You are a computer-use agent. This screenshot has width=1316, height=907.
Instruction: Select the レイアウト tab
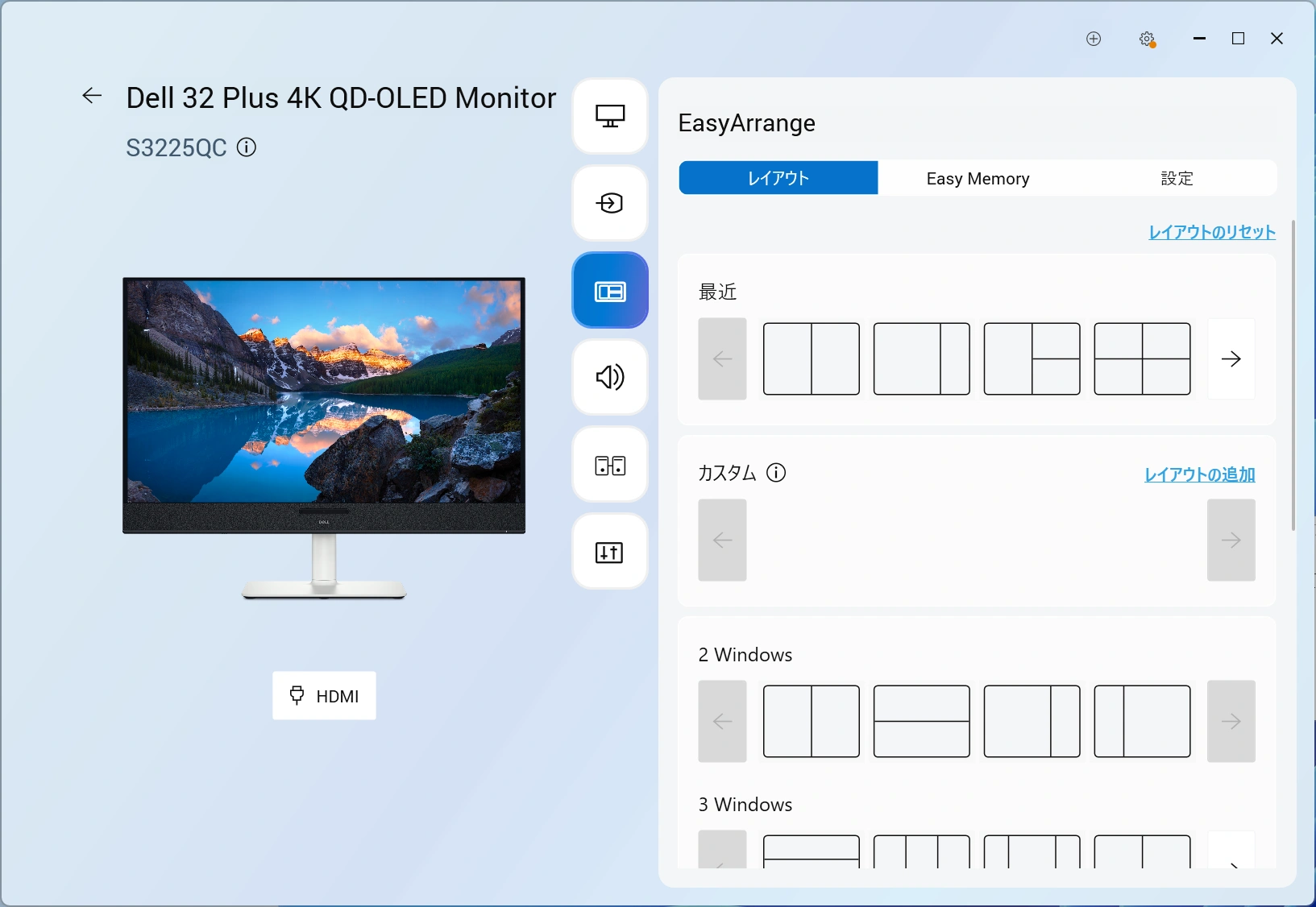coord(778,178)
